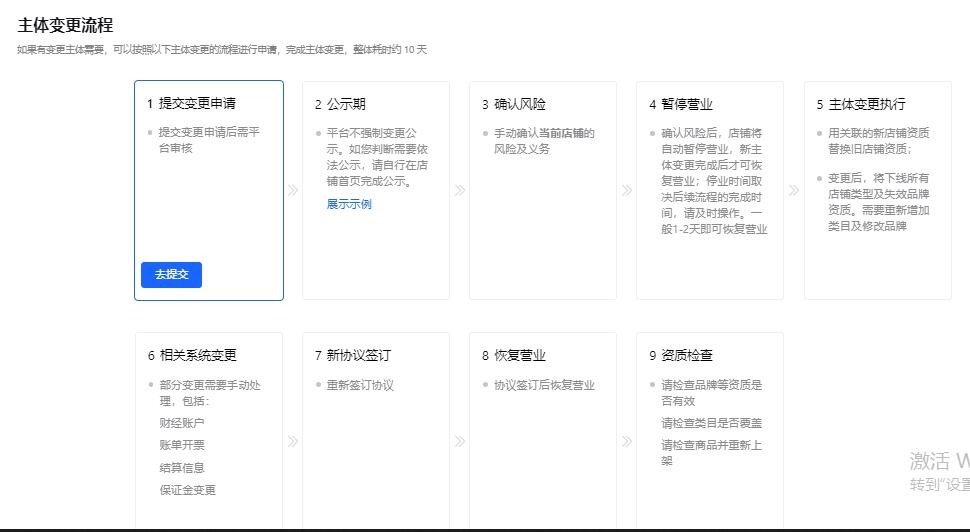Click the arrow between steps 2 and 3
970x532 pixels.
[460, 191]
